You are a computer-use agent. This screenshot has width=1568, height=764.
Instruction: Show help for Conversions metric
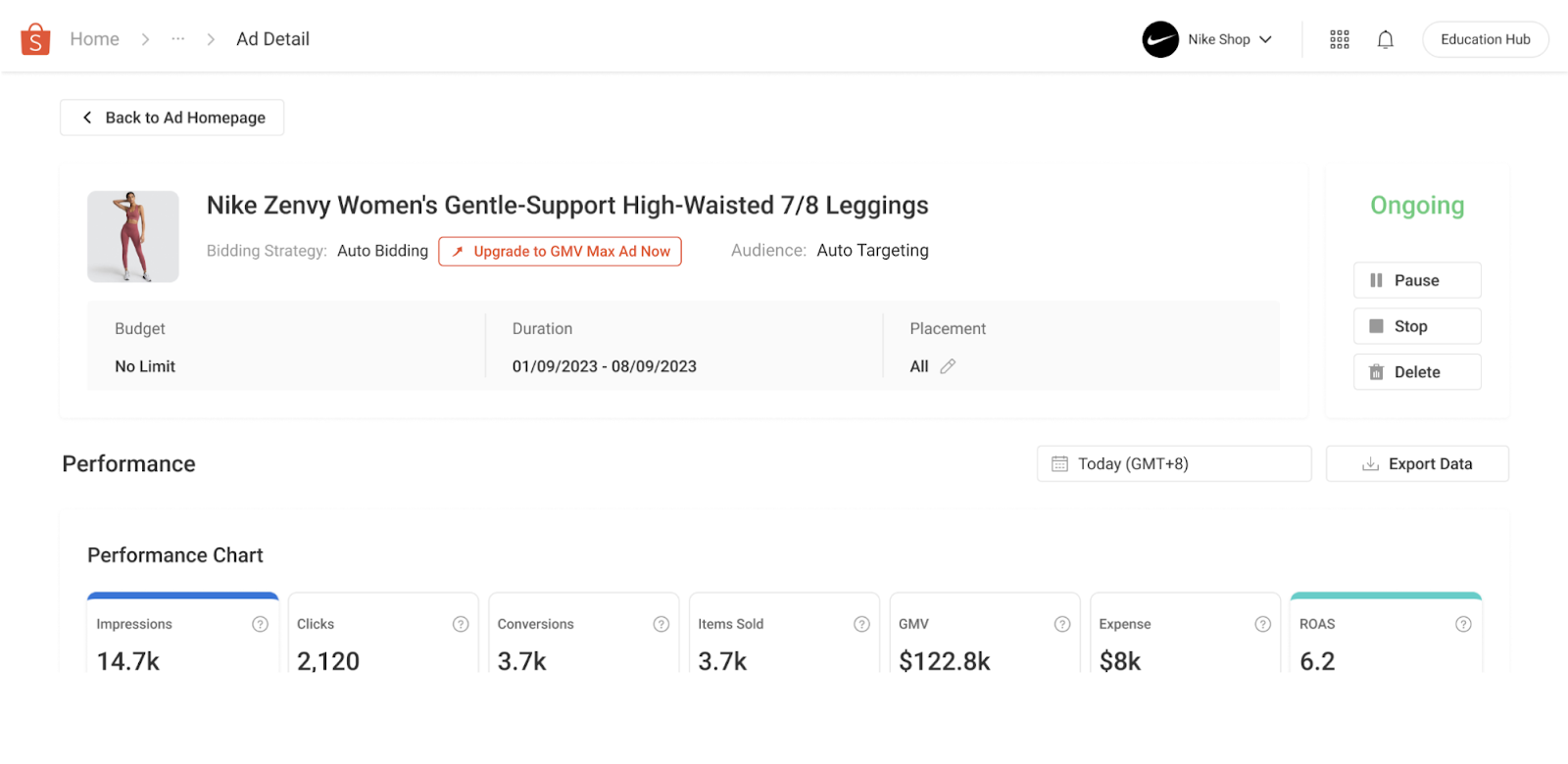tap(661, 624)
